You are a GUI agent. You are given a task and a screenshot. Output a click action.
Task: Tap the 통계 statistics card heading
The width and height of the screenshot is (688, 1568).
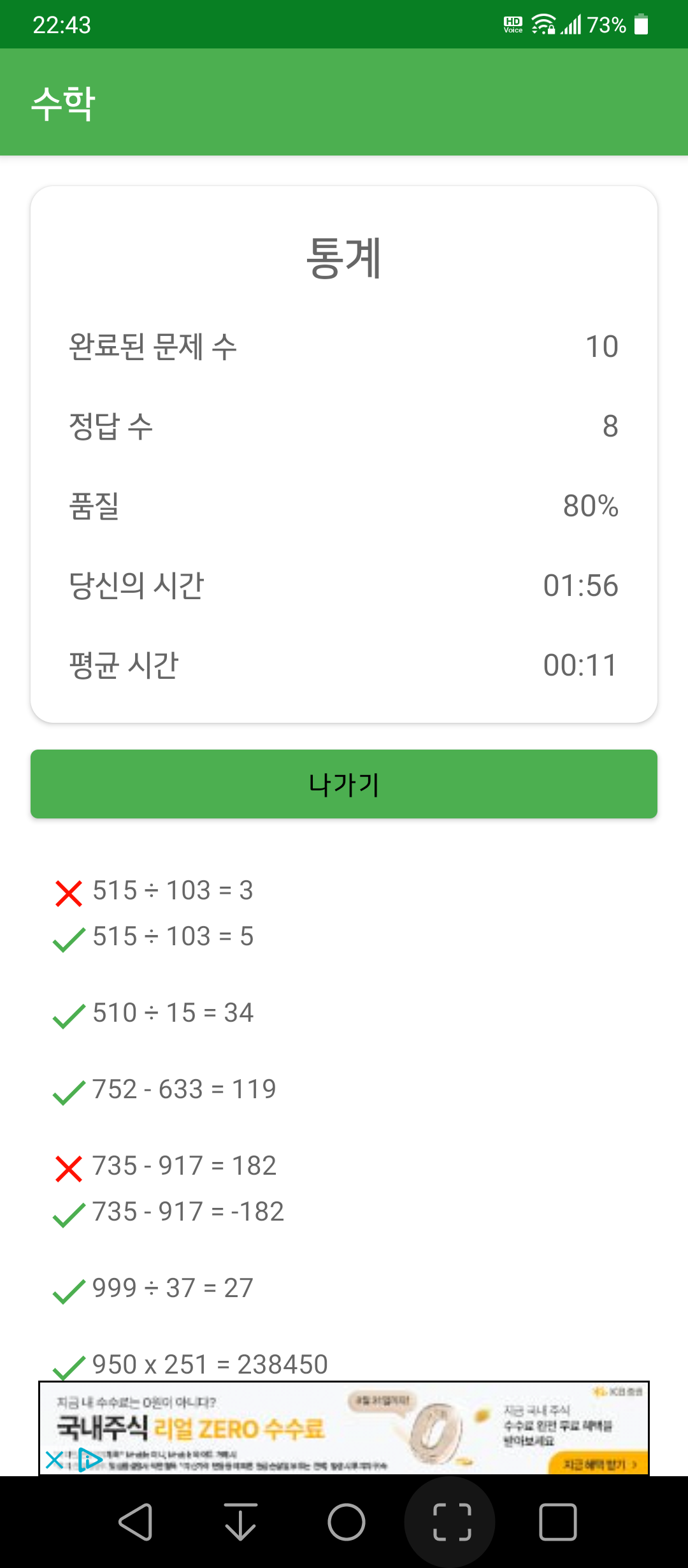[x=344, y=258]
